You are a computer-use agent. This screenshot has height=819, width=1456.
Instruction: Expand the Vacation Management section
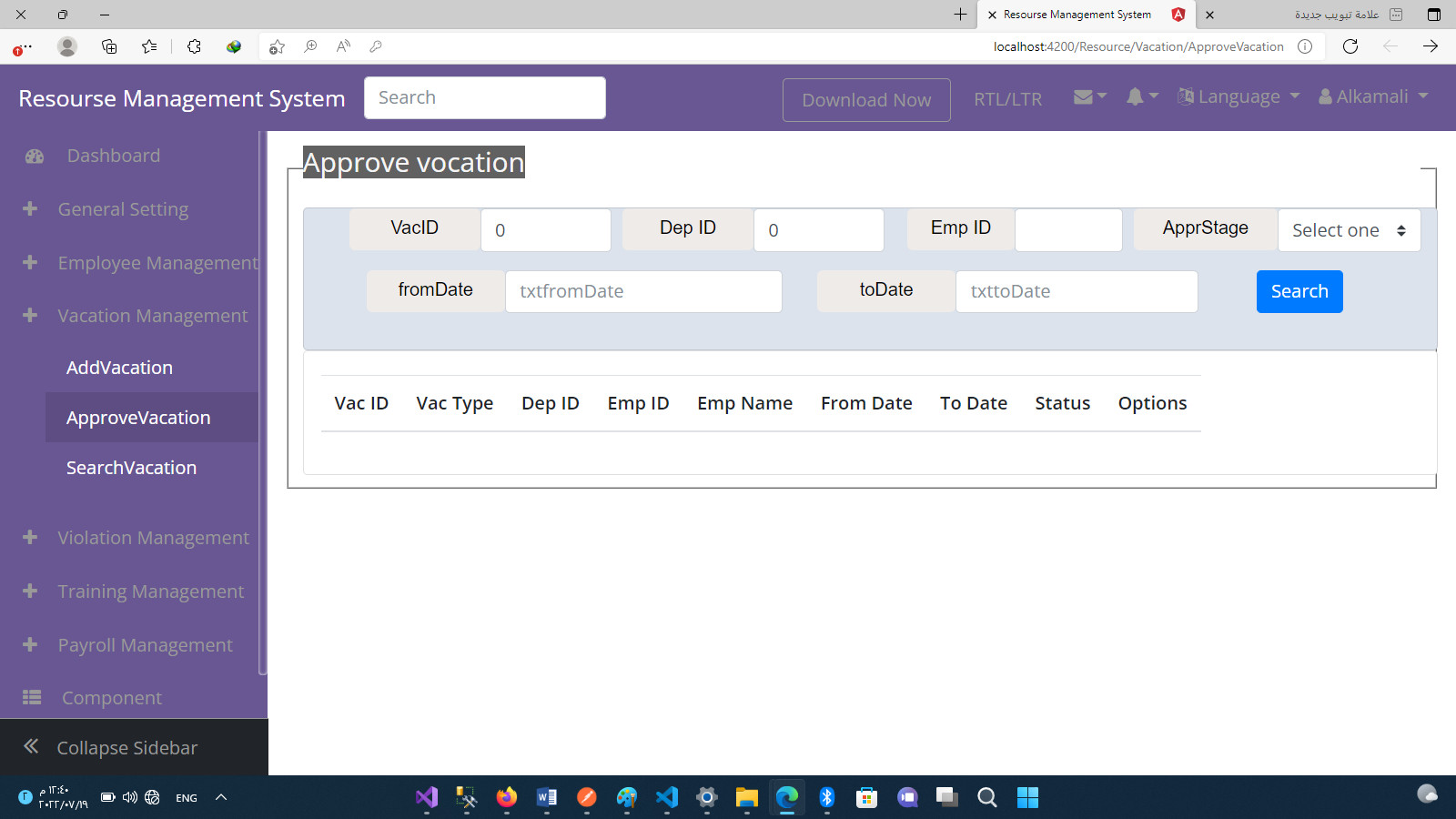(x=152, y=315)
